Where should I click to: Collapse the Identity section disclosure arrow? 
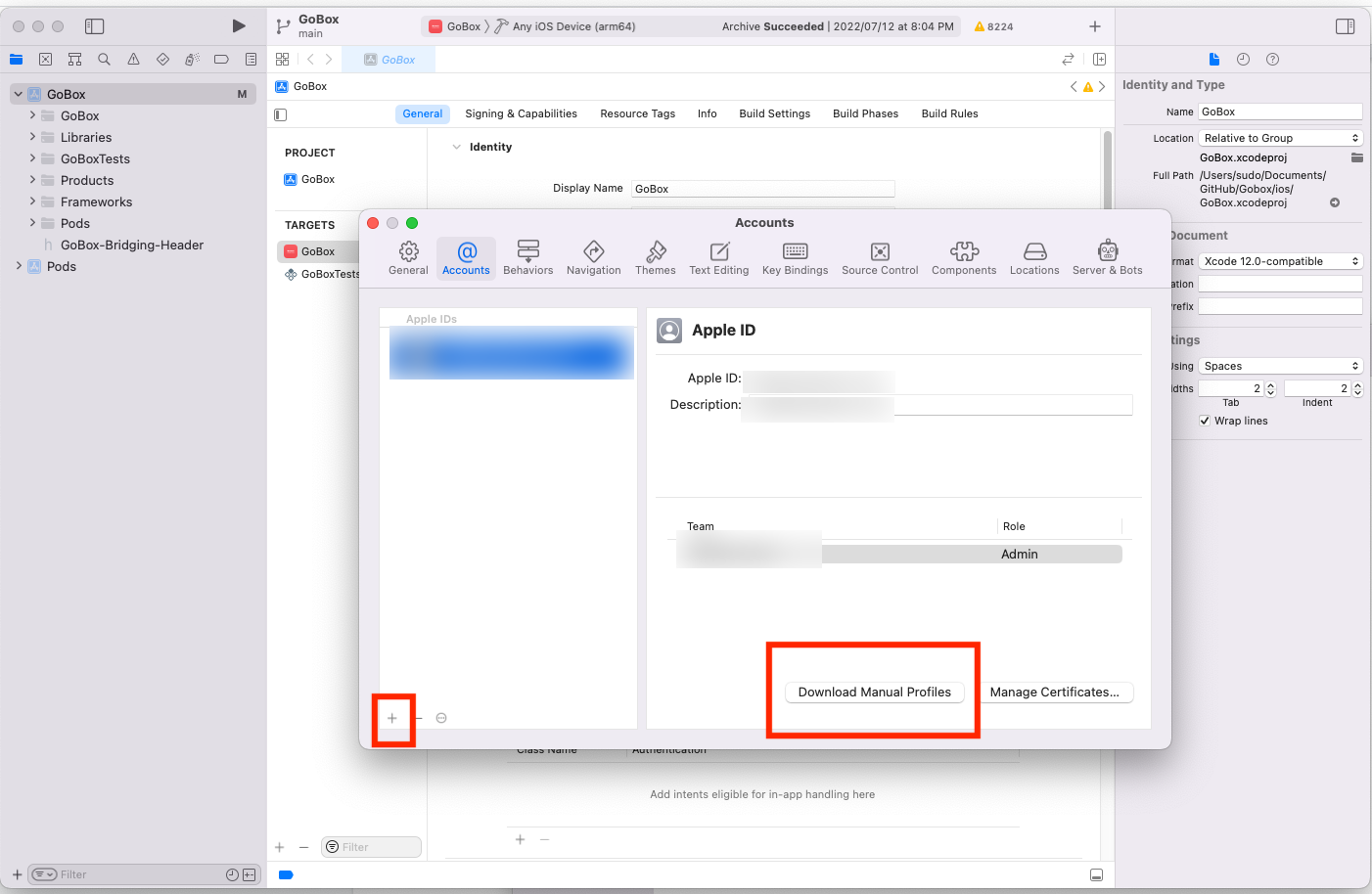pos(456,147)
